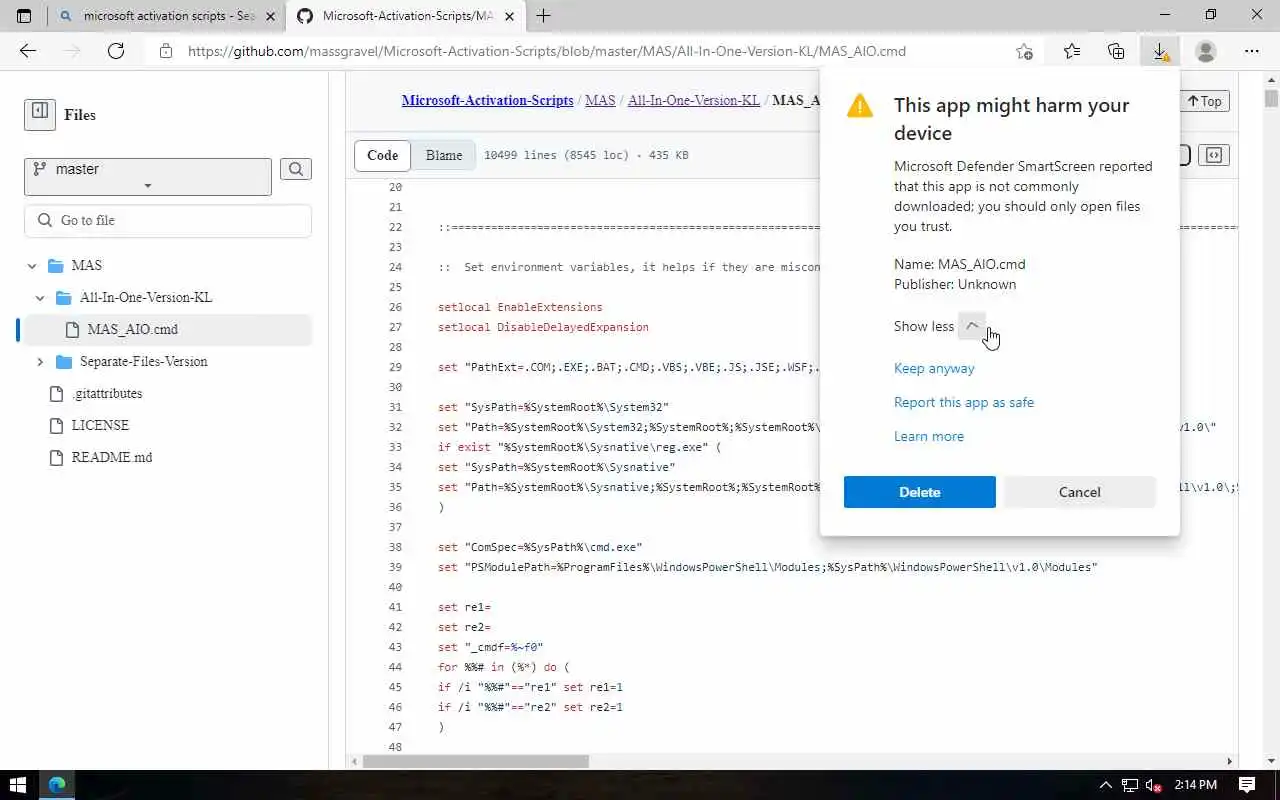Collapse the MAS folder
The width and height of the screenshot is (1280, 800).
pos(32,266)
